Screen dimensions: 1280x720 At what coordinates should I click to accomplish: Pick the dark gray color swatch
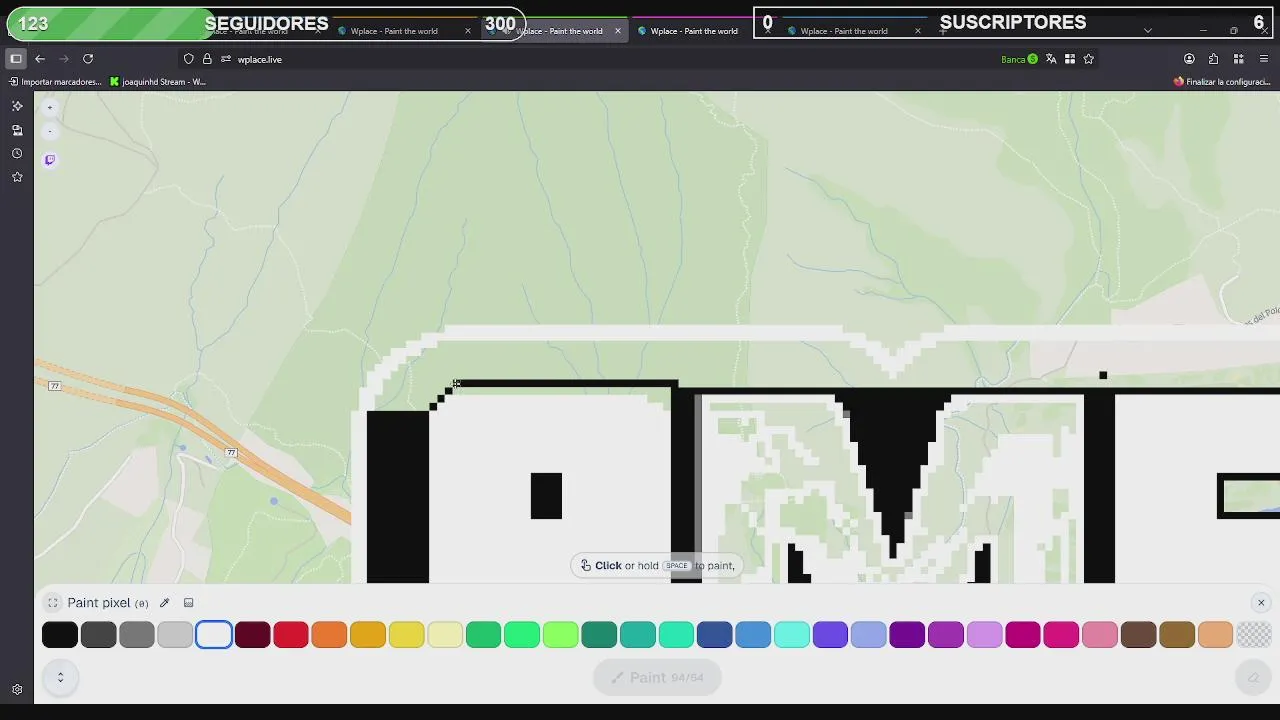point(98,635)
